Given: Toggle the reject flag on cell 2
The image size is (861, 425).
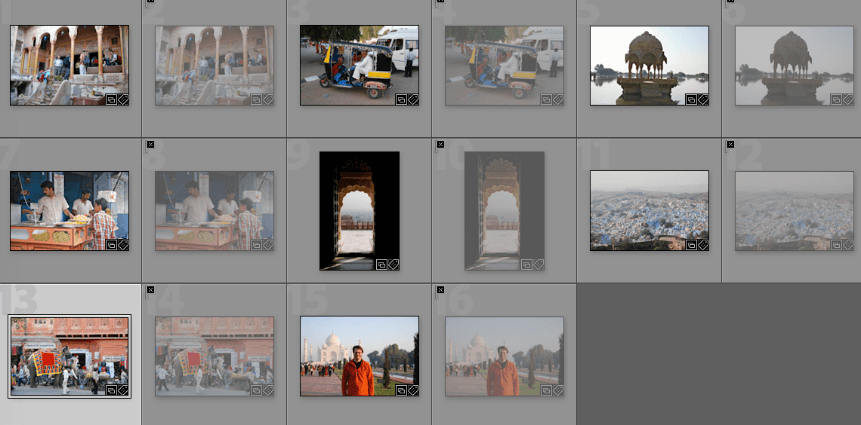Looking at the screenshot, I should click(150, 2).
